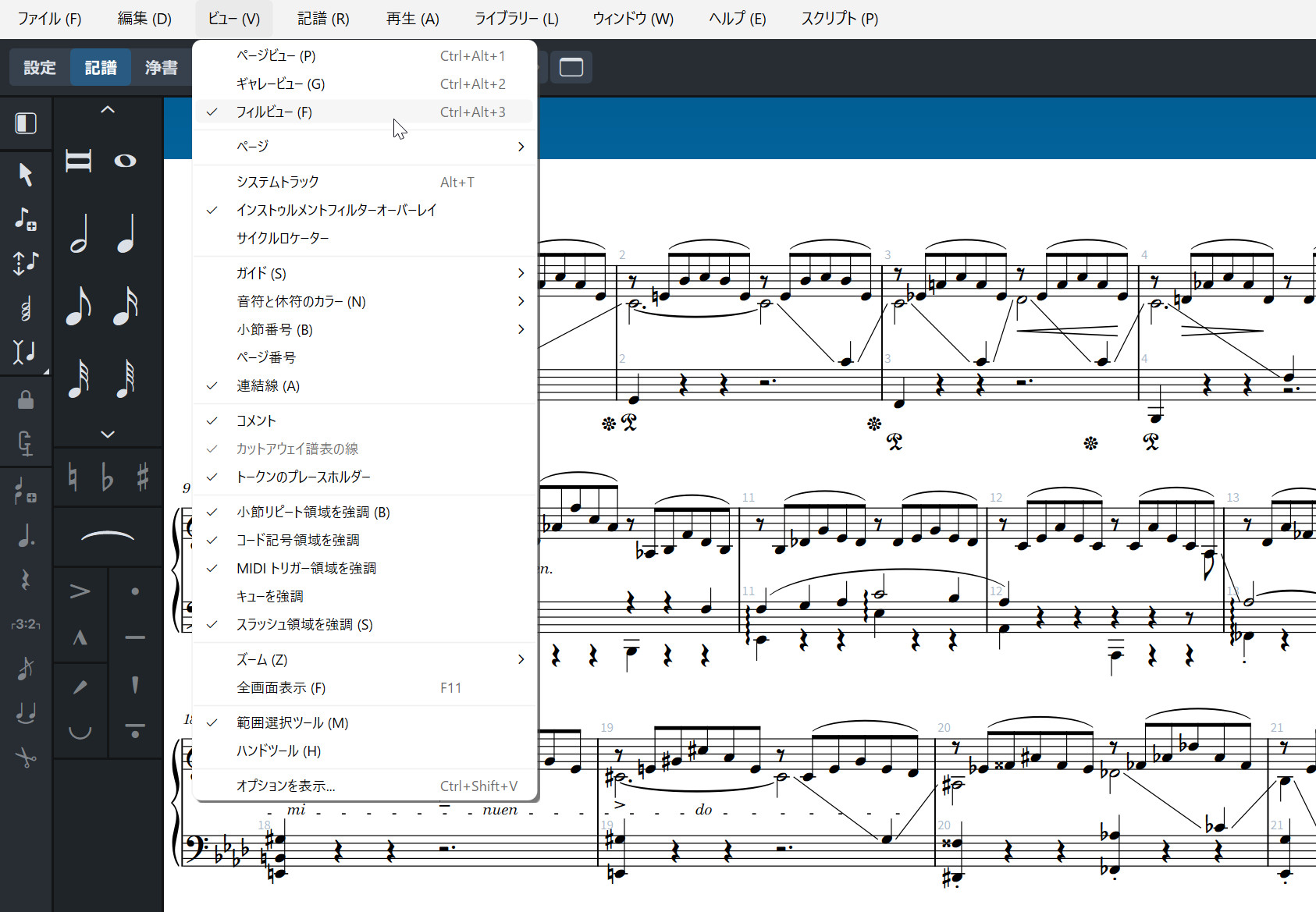Expand the 小節番号 (B) submenu
This screenshot has height=912, width=1316.
[365, 330]
